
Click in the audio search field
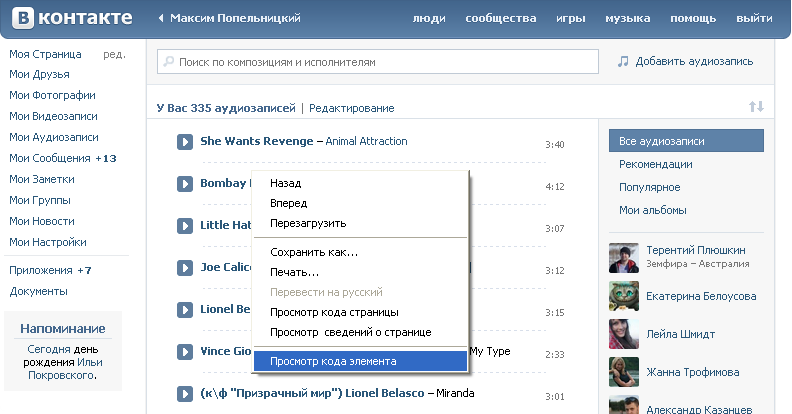click(x=380, y=62)
